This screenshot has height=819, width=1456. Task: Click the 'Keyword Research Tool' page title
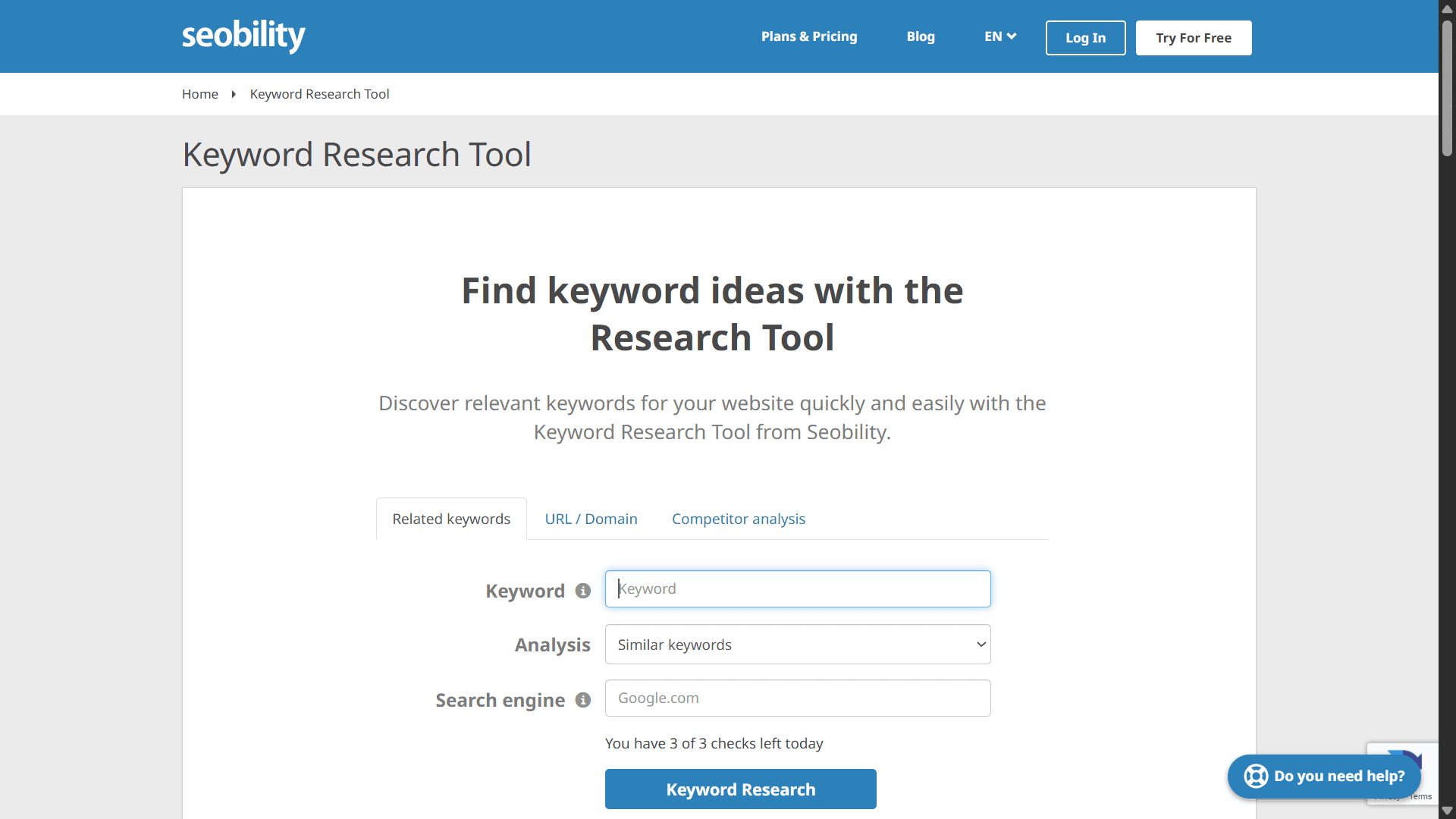click(x=356, y=155)
